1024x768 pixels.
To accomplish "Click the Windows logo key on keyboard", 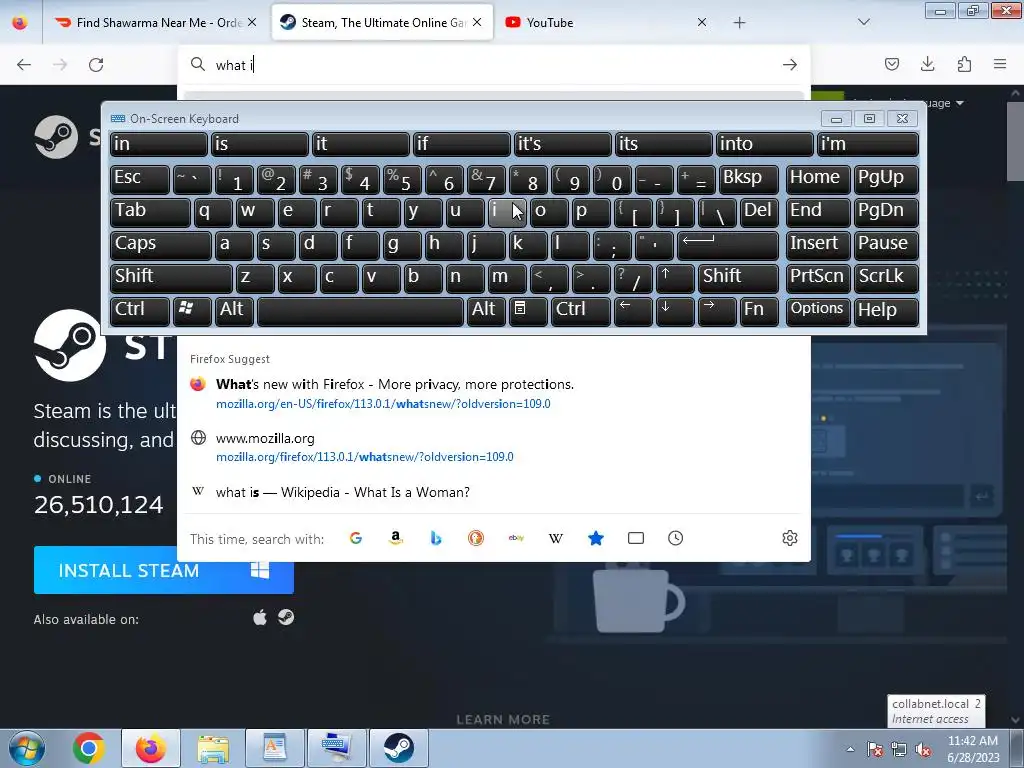I will point(191,310).
